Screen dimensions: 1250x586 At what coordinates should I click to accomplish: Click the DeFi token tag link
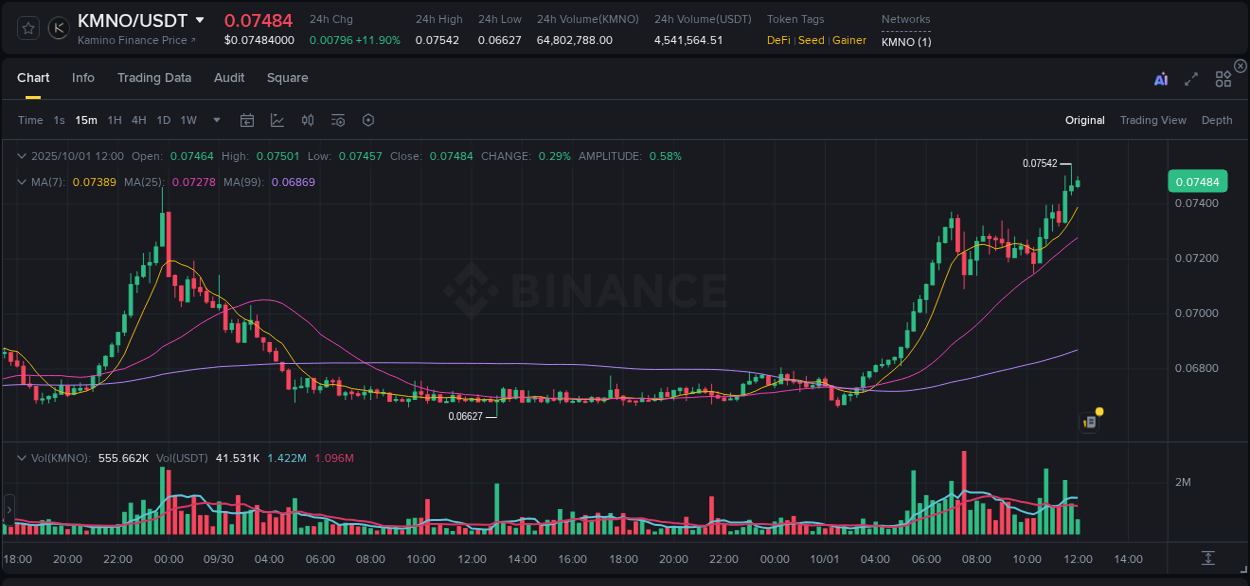coord(778,40)
